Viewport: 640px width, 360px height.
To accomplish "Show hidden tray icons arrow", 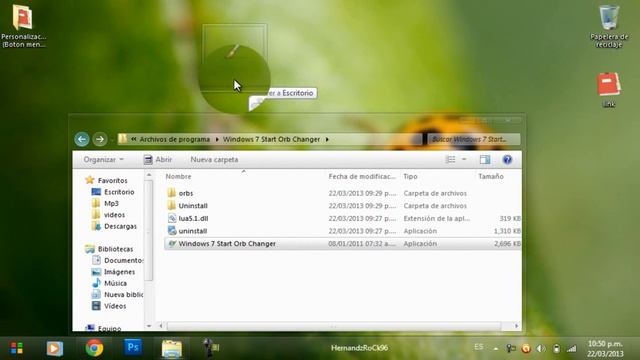I will coord(496,349).
